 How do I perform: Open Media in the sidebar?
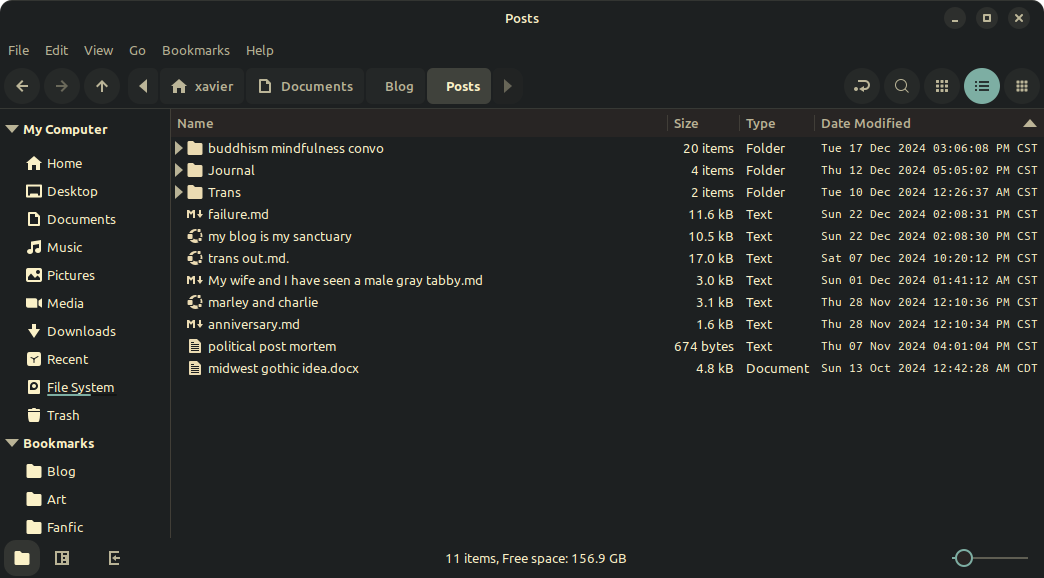(x=65, y=303)
